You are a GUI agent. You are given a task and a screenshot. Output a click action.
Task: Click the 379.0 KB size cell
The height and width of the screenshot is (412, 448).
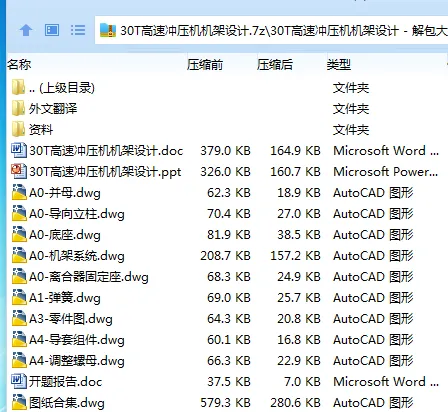[225, 151]
